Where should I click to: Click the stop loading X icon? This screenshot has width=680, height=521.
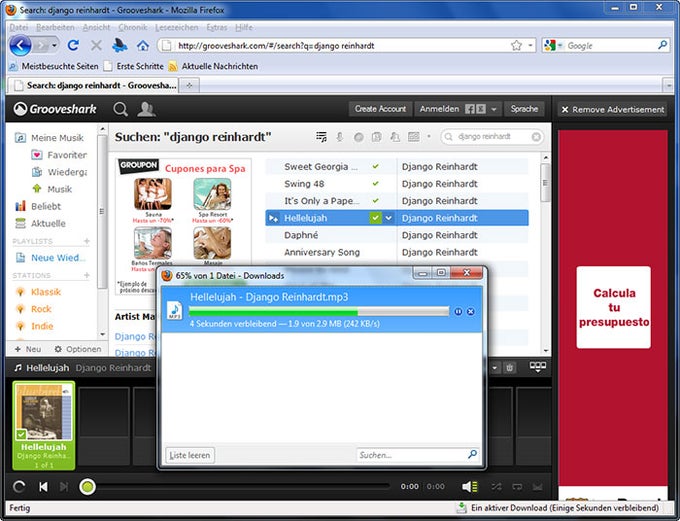point(96,45)
